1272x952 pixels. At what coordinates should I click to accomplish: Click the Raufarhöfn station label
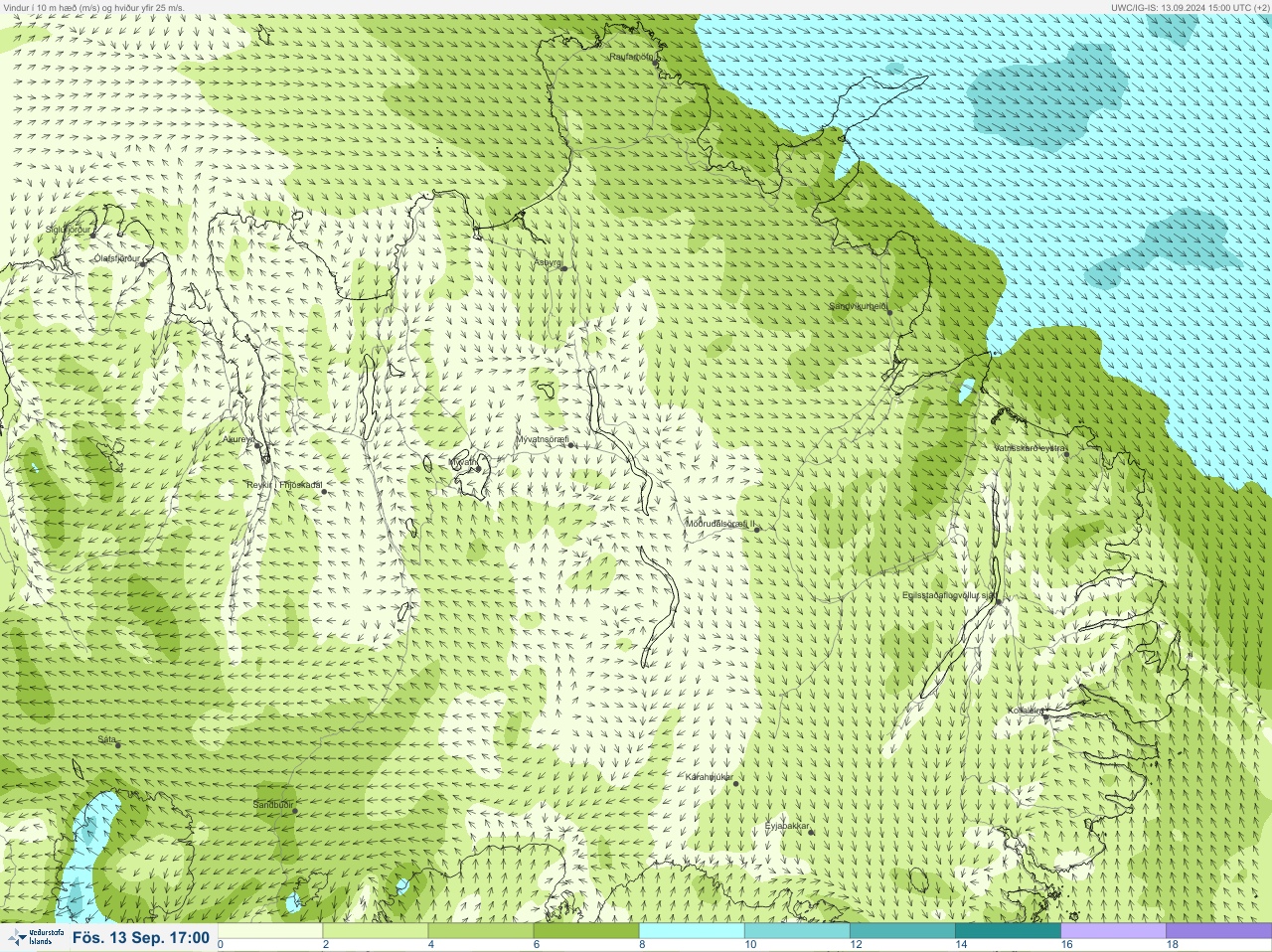(x=632, y=57)
